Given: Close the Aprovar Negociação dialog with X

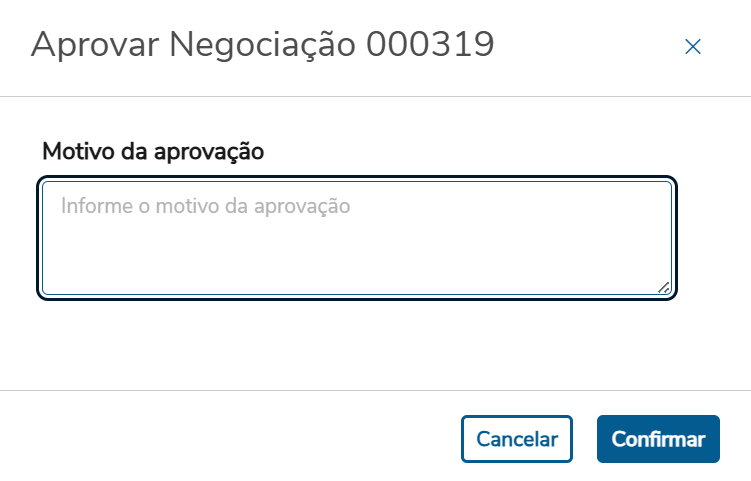Looking at the screenshot, I should coord(693,46).
